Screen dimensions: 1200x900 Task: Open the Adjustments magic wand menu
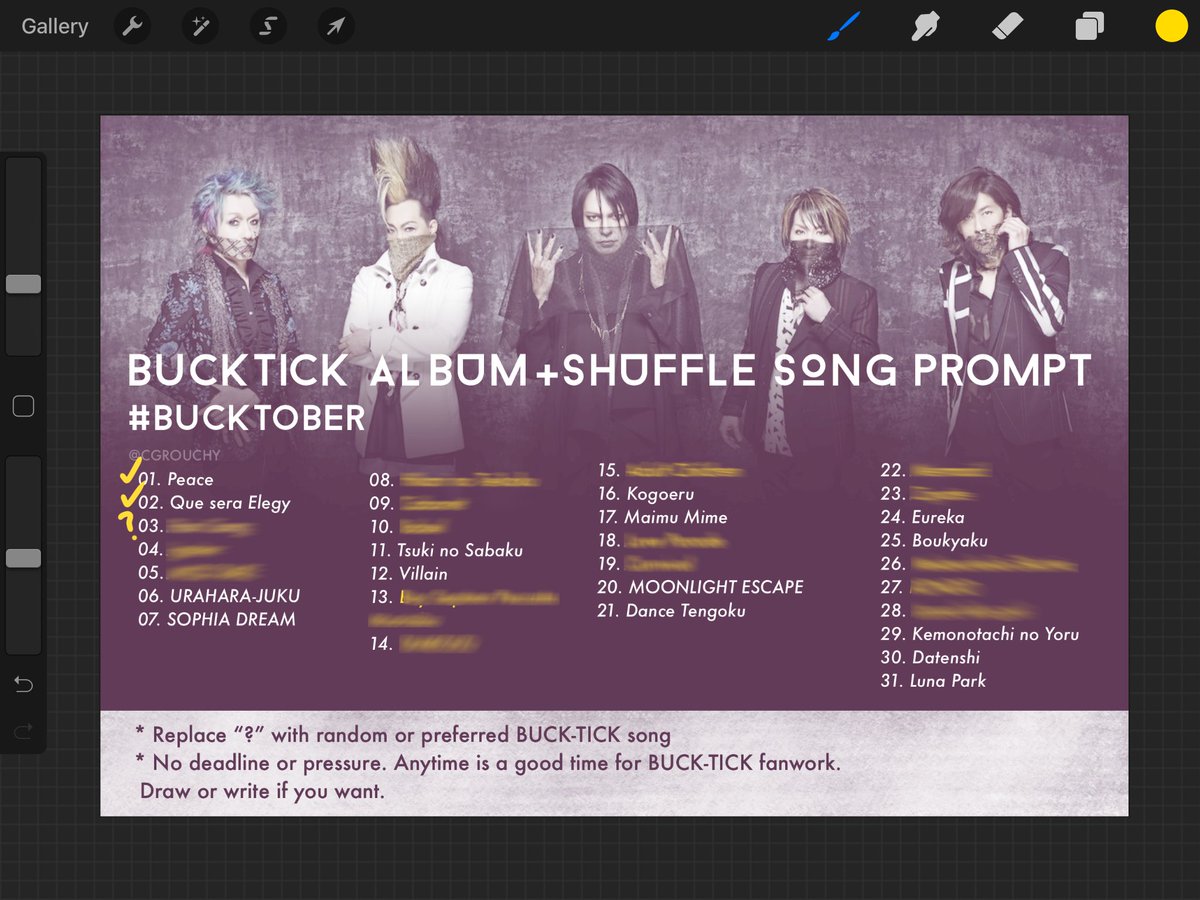200,26
